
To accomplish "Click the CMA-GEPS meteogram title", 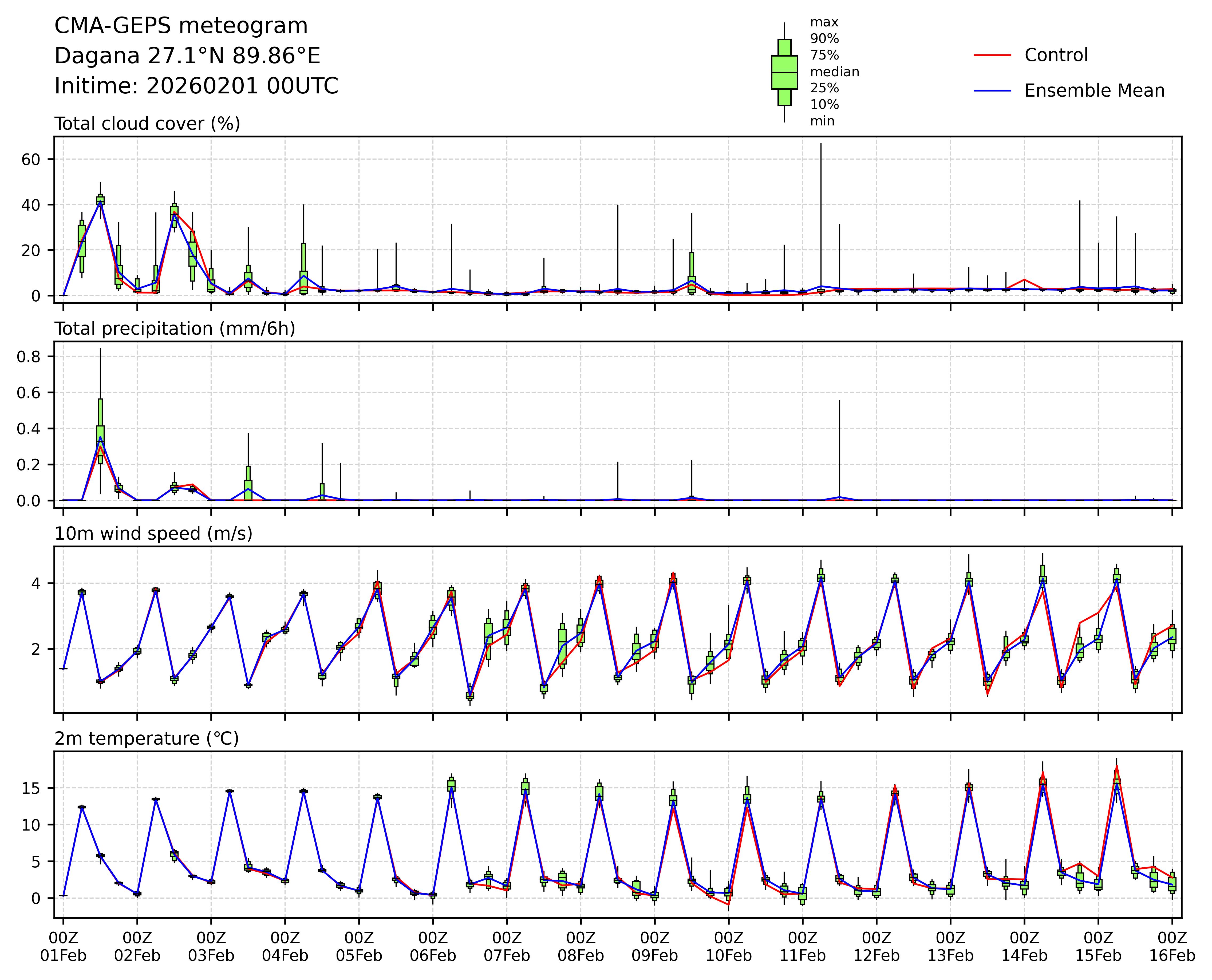I will pyautogui.click(x=181, y=26).
